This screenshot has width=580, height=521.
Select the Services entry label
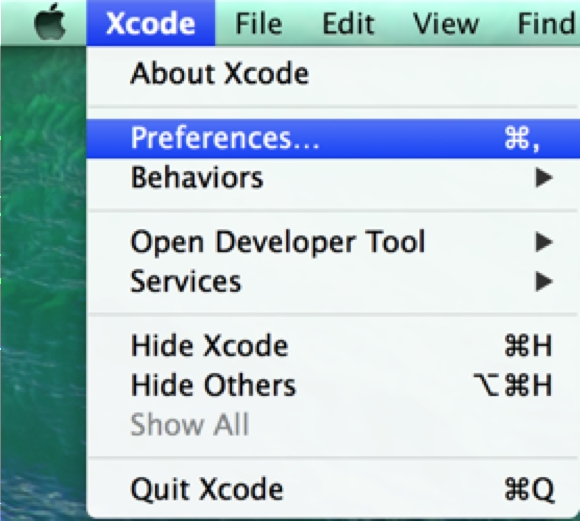[x=186, y=281]
